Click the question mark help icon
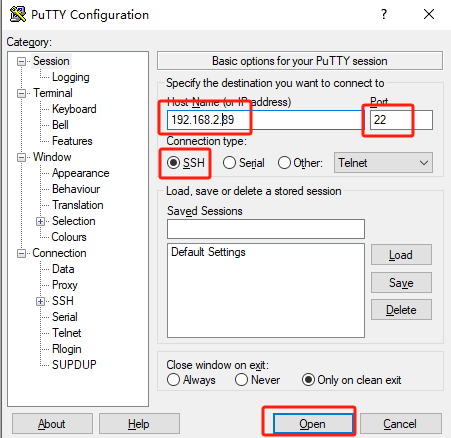Screen dimensions: 451x438 (x=384, y=14)
